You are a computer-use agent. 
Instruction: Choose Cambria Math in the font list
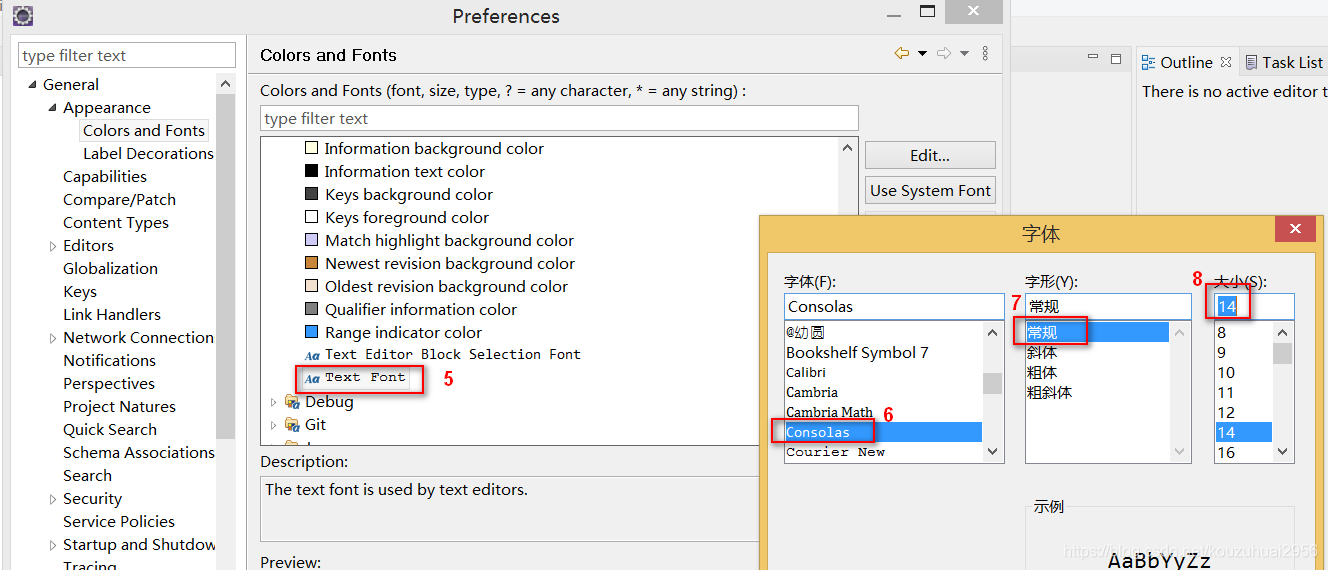tap(829, 412)
